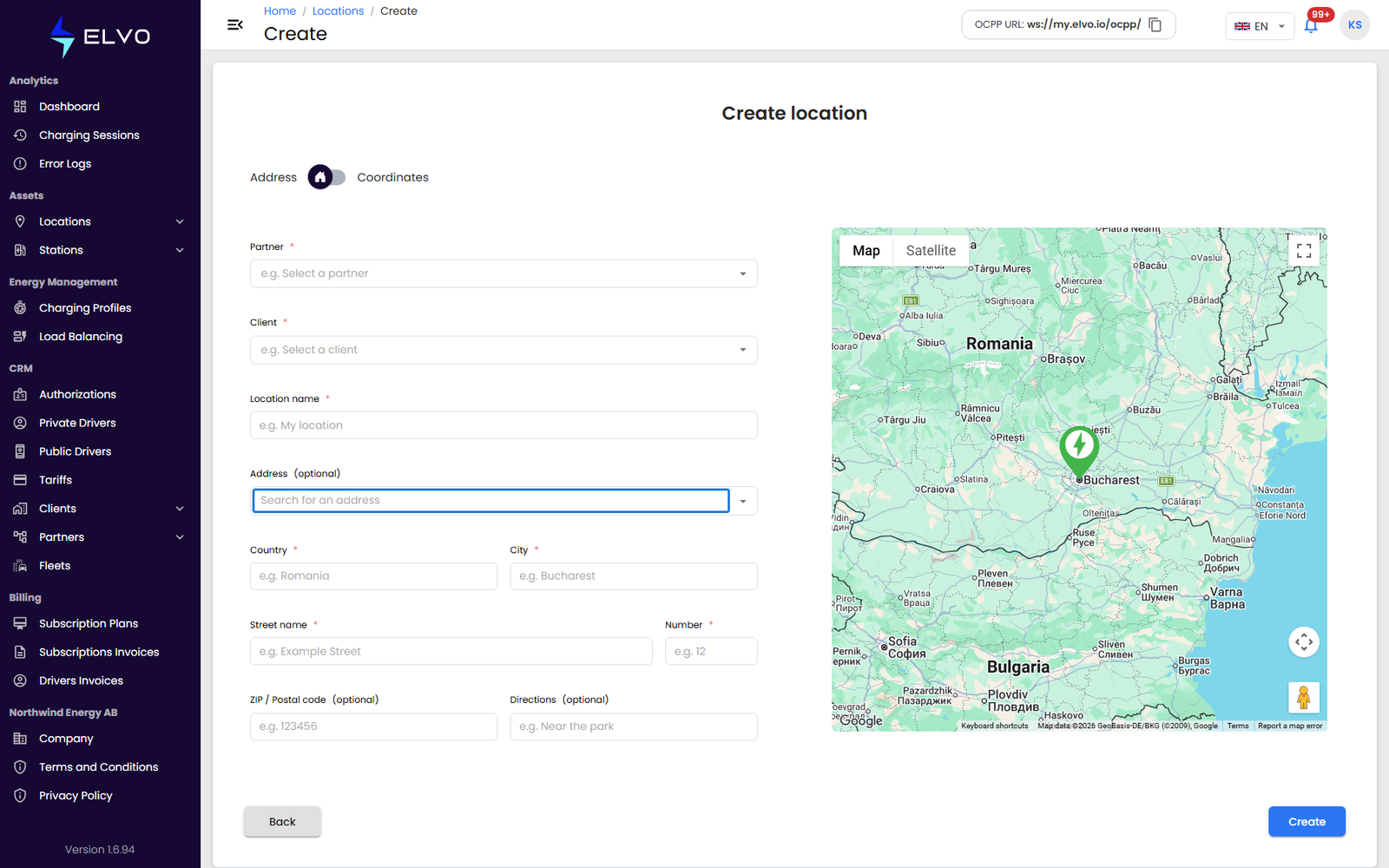The width and height of the screenshot is (1389, 868).
Task: Click the Street name field
Action: (x=451, y=652)
